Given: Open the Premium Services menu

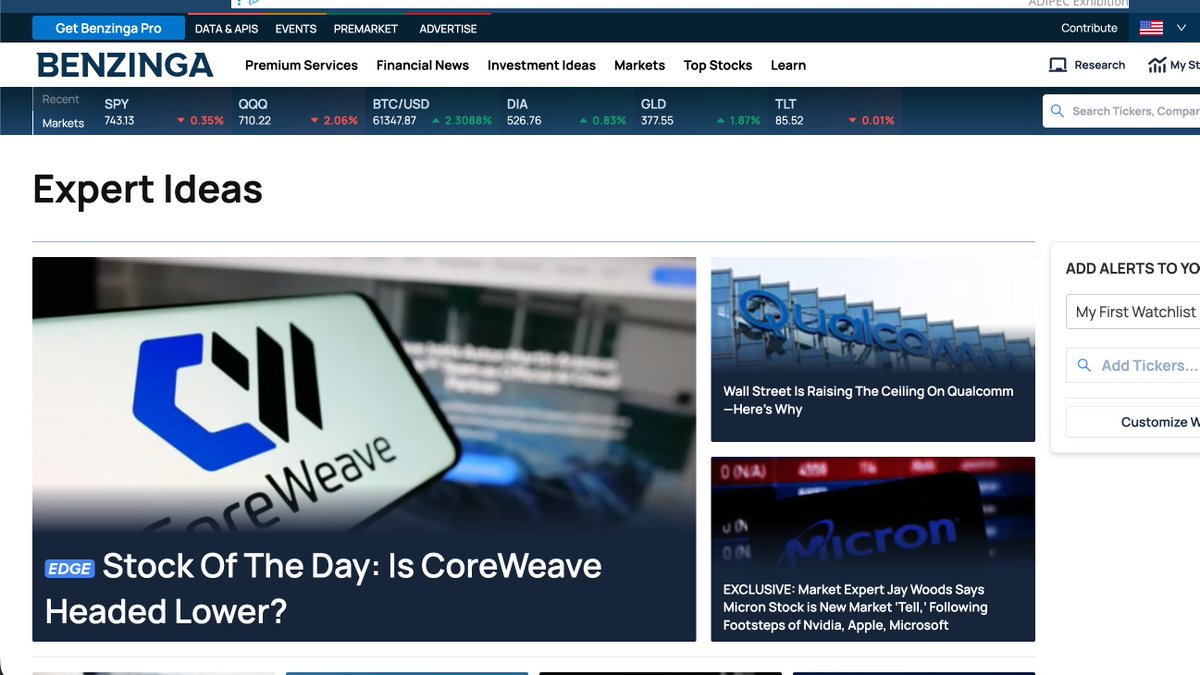Looking at the screenshot, I should point(301,65).
